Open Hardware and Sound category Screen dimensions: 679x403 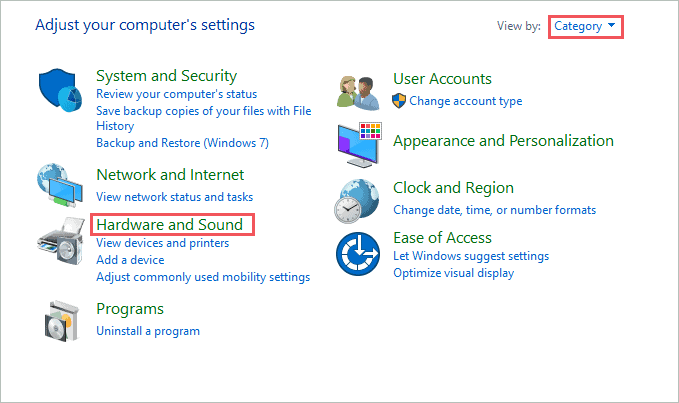tap(170, 225)
